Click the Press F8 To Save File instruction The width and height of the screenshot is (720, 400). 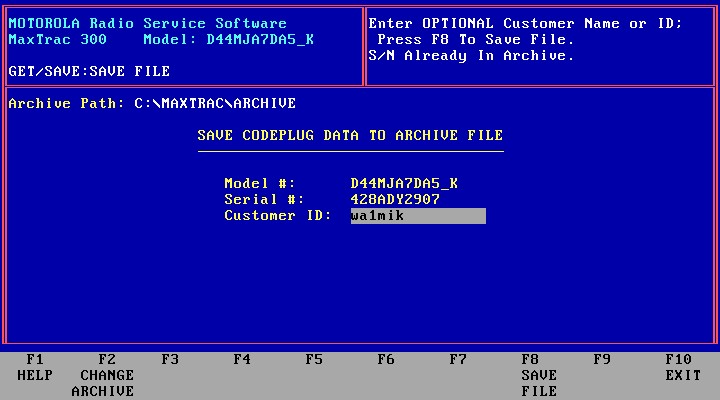(x=476, y=39)
